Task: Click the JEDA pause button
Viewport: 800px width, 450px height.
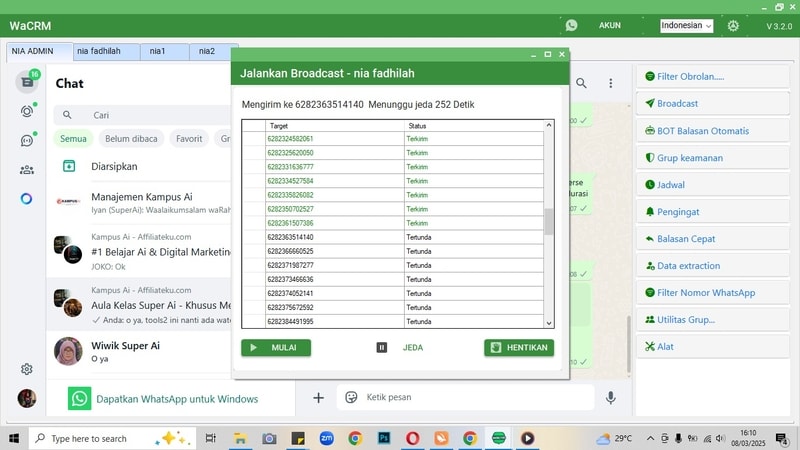Action: 400,347
